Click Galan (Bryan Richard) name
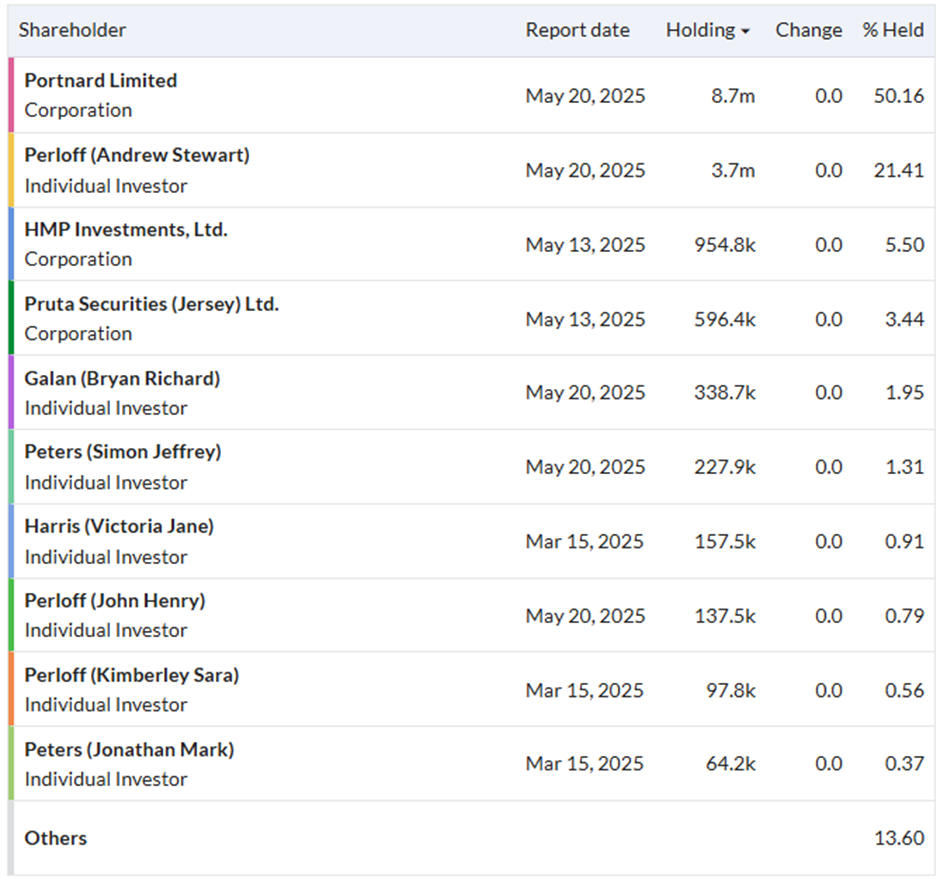This screenshot has height=880, width=940. [x=122, y=378]
